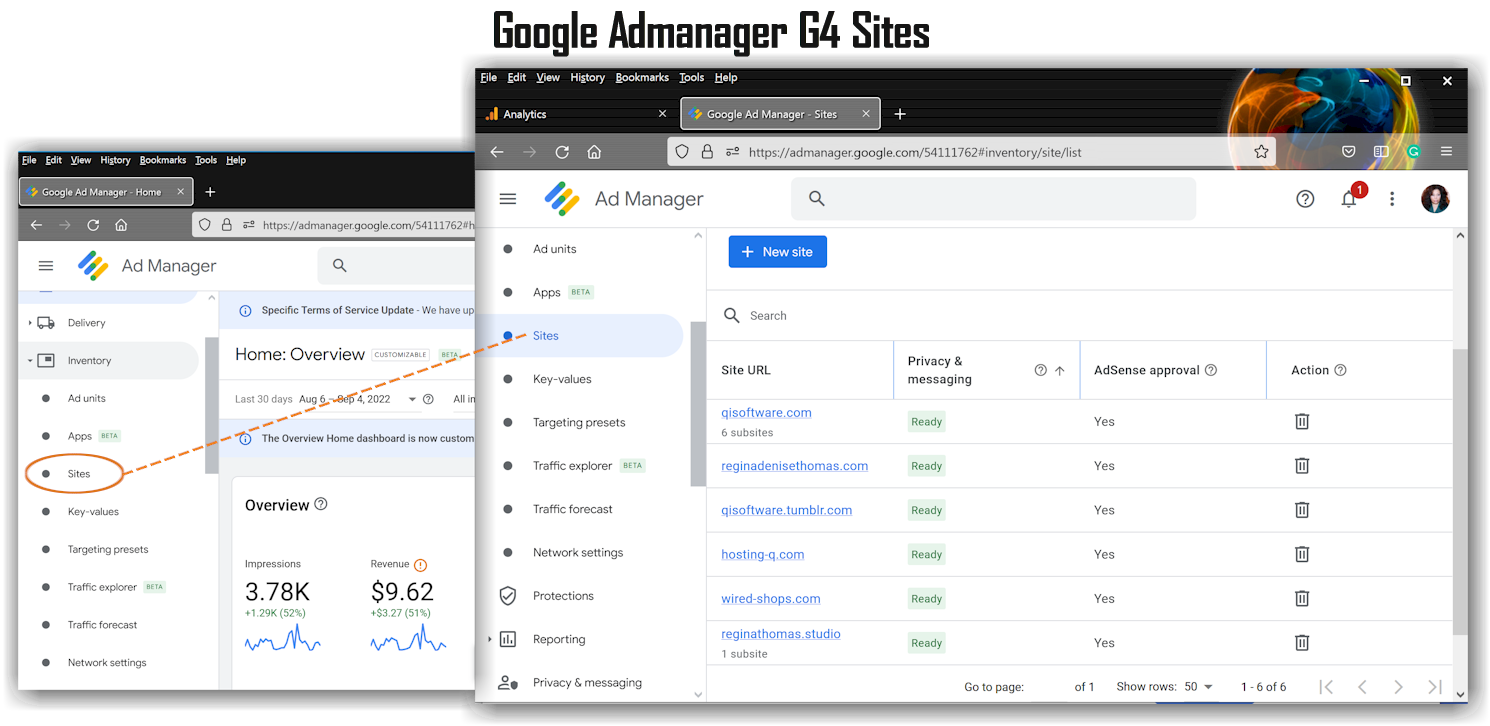The image size is (1490, 726).
Task: Open Protections in front sidebar
Action: pos(563,596)
